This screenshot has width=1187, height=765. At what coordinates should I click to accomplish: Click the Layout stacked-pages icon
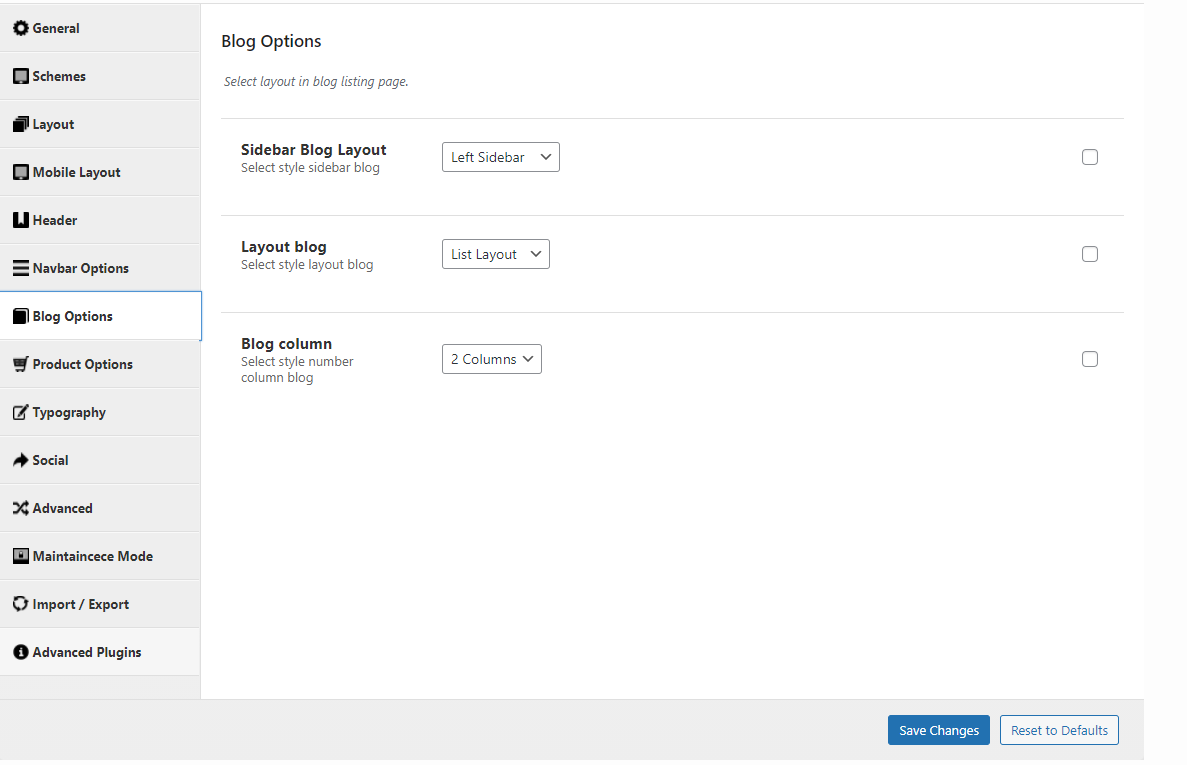click(20, 124)
